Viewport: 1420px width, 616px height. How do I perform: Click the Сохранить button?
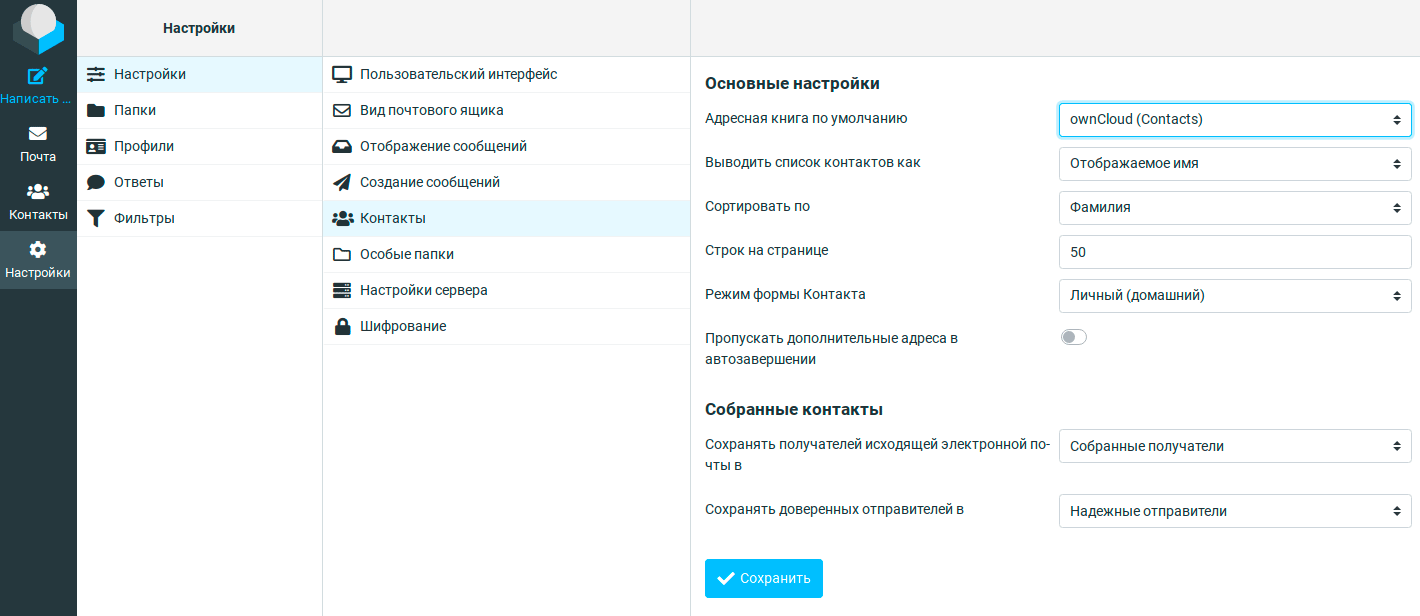[763, 579]
